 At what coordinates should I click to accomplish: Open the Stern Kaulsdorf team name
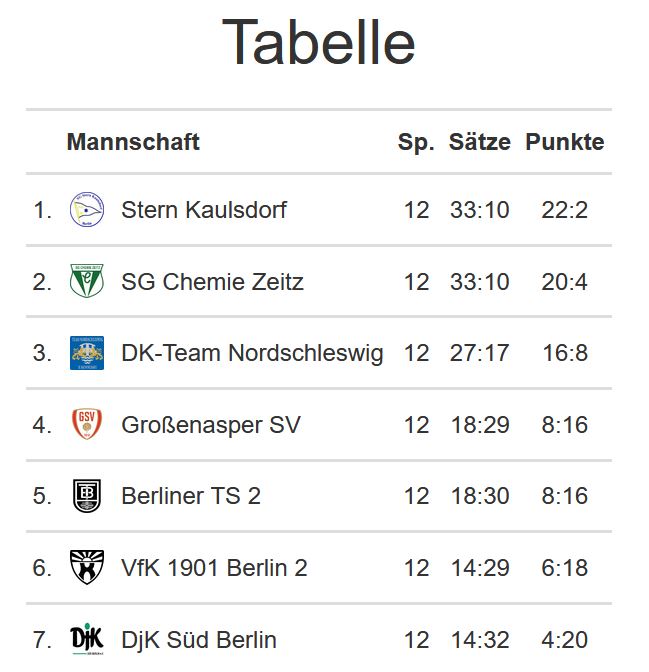point(204,210)
